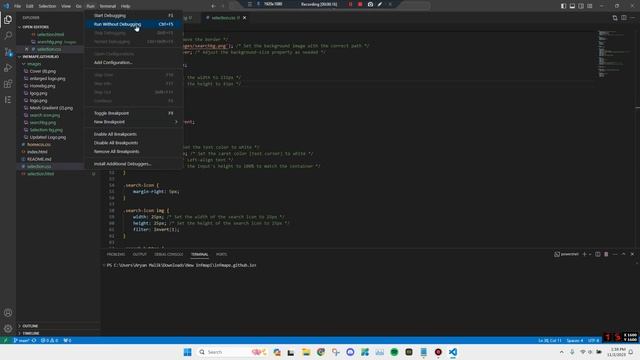Expand the Timeline section
640x360 pixels.
click(31, 333)
